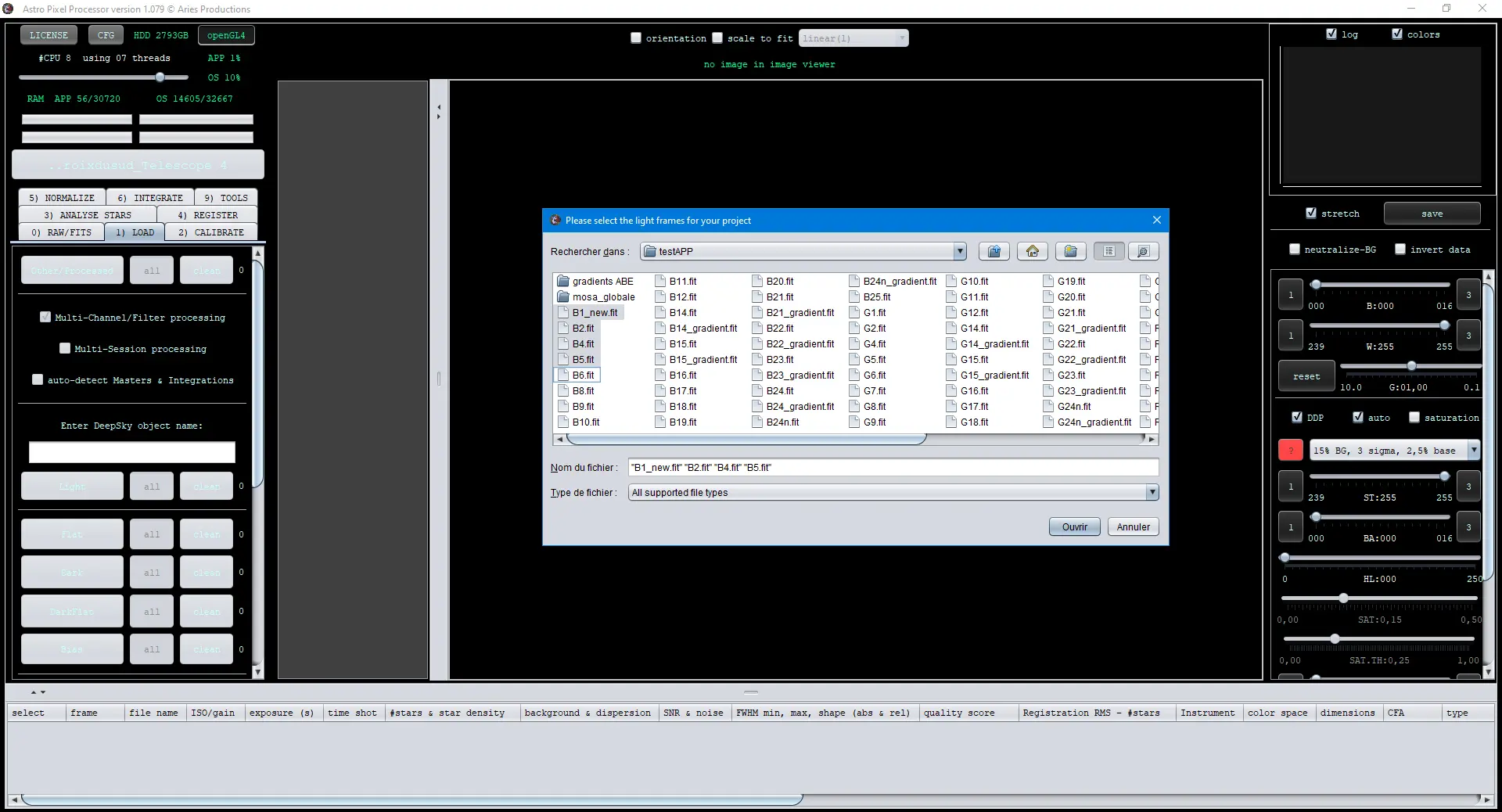Viewport: 1502px width, 812px height.
Task: Open the 9) TOOLS tab
Action: pos(226,198)
